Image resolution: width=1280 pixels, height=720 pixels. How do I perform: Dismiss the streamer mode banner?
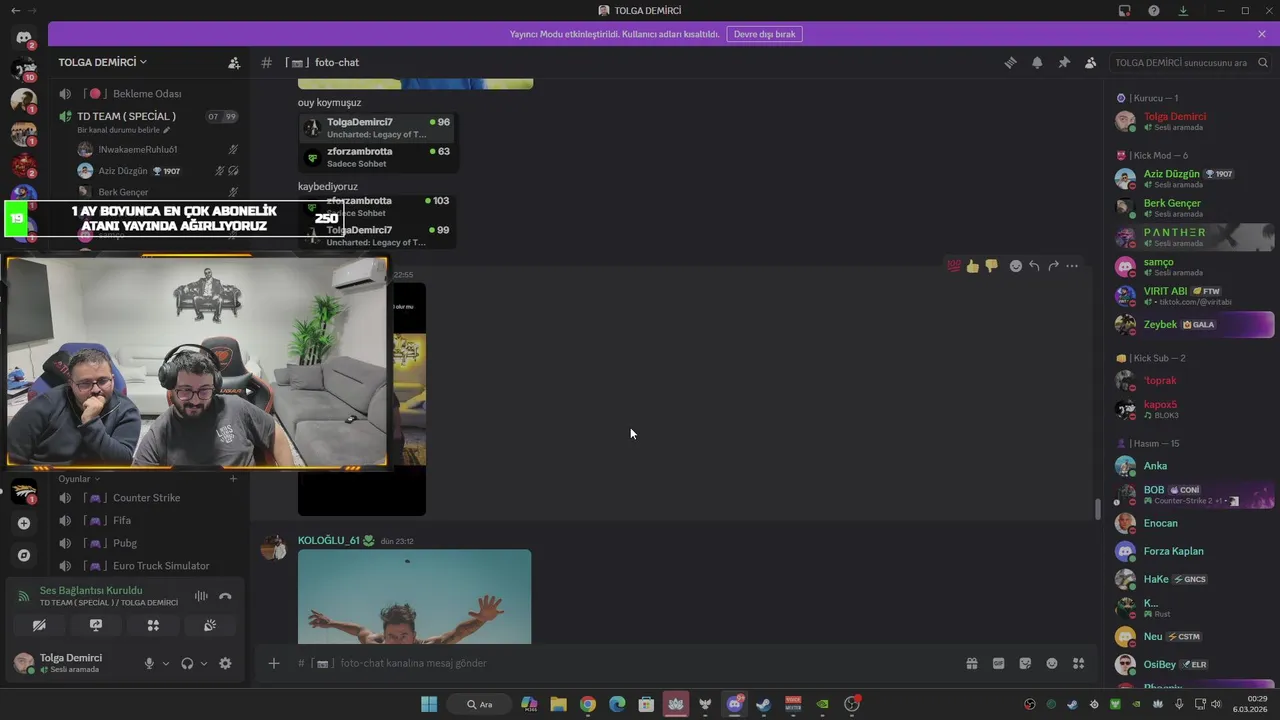(1262, 34)
